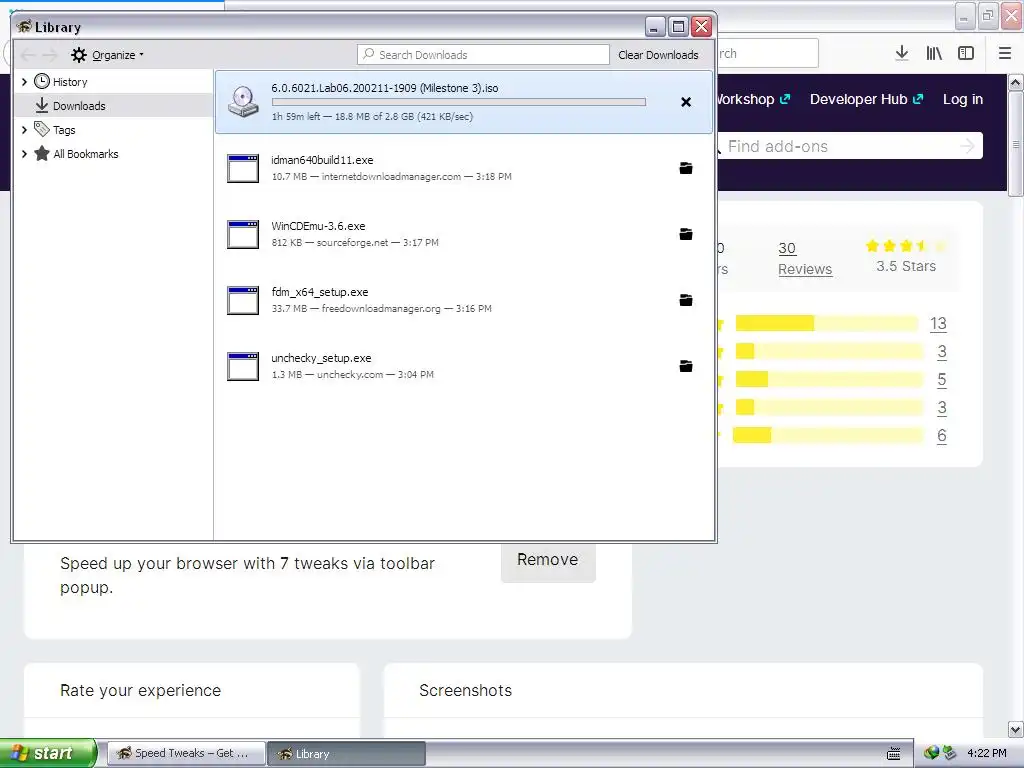Screen dimensions: 1024x768
Task: Click the four-star rating bar
Action: [x=829, y=351]
